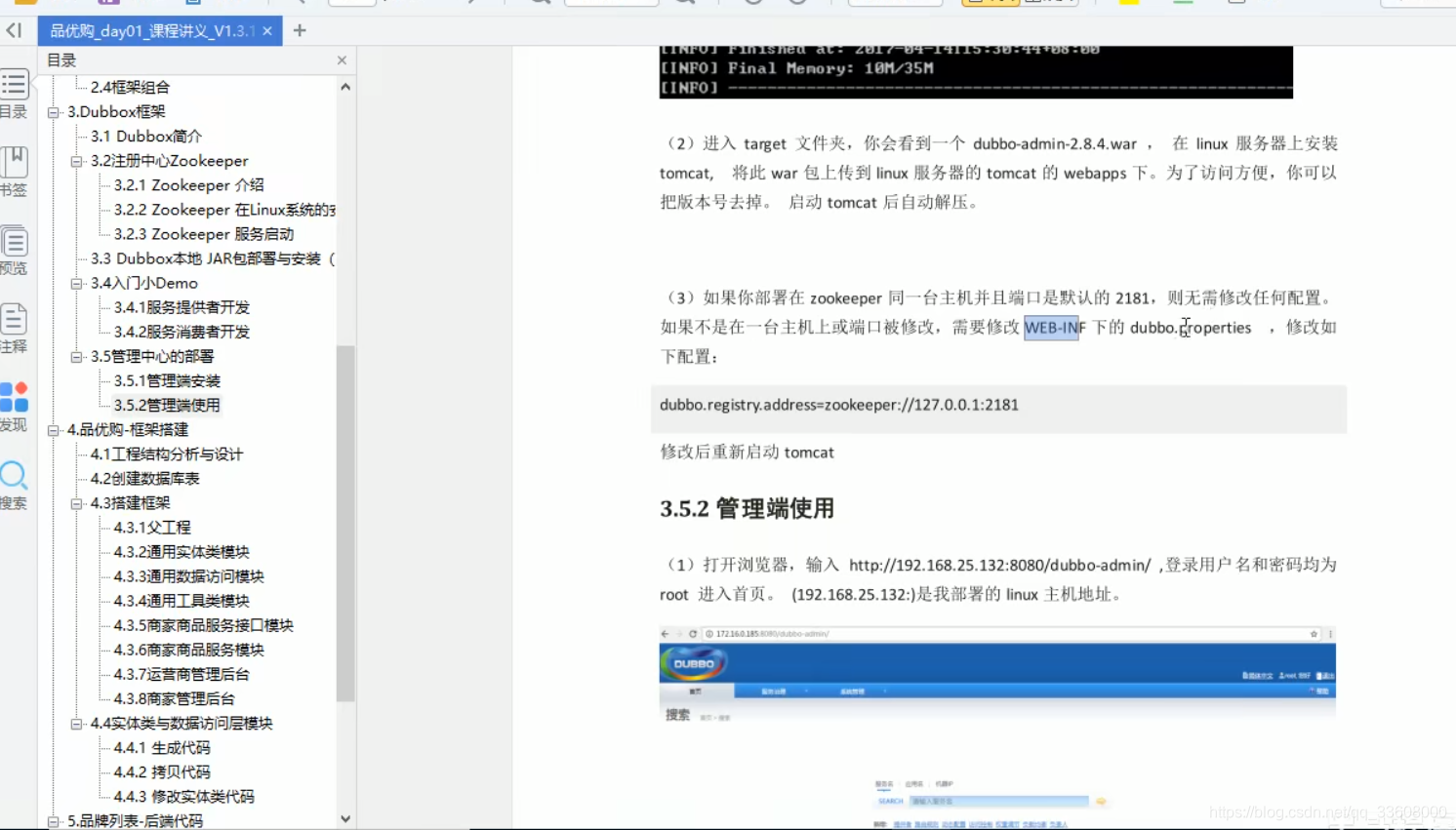Go to outline entry 2.4框架组合

[x=130, y=87]
